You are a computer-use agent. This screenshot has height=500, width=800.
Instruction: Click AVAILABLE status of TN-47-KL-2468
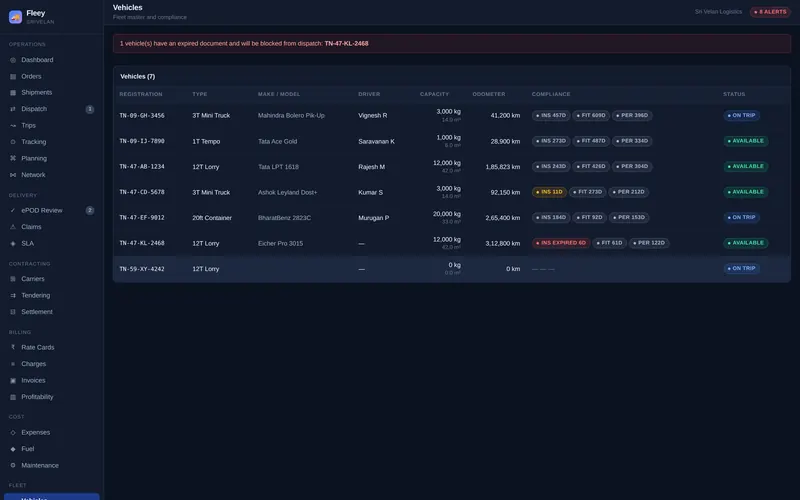[x=745, y=243]
